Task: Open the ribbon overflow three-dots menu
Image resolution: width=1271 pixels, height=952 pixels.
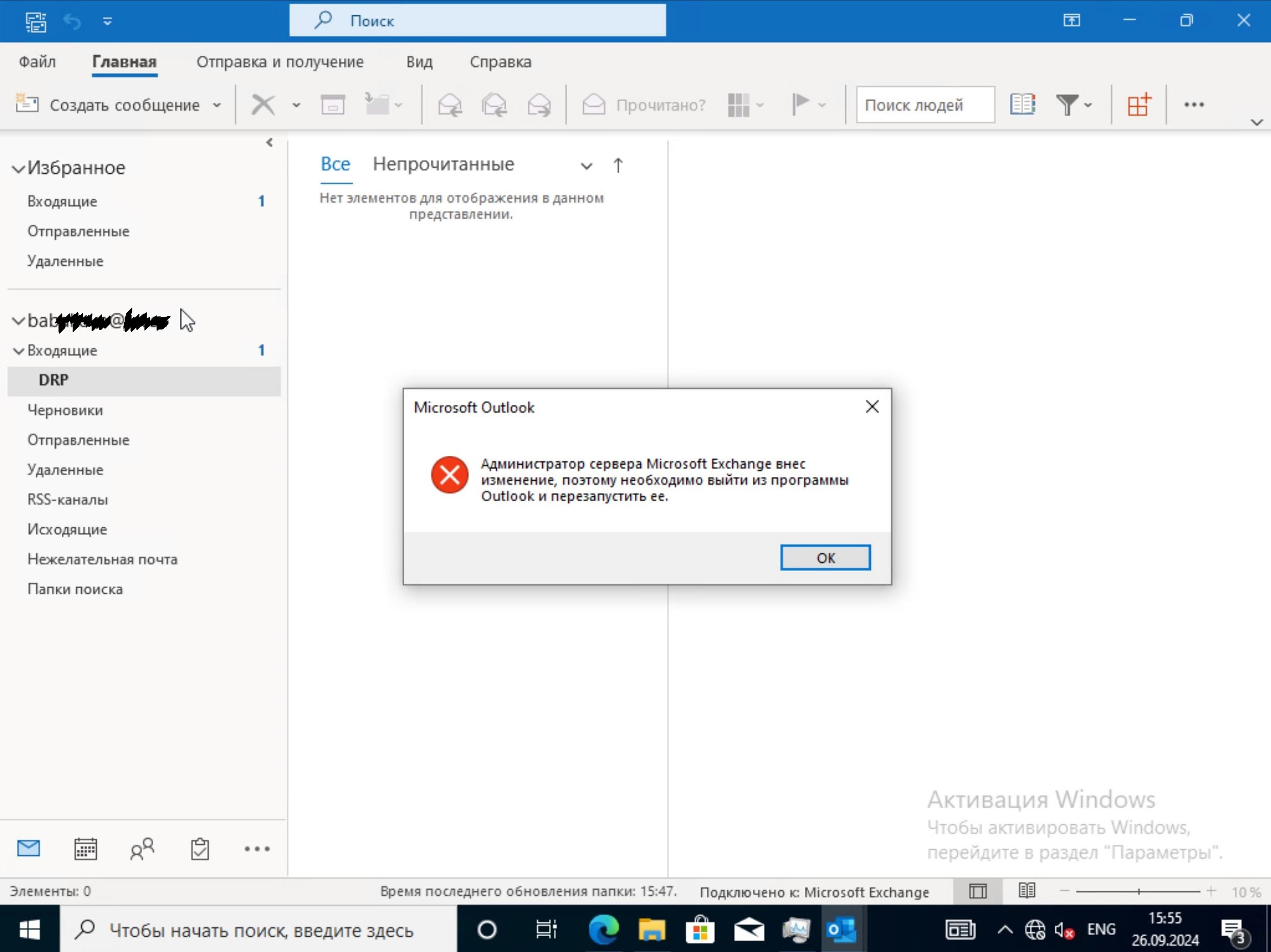Action: 1193,105
